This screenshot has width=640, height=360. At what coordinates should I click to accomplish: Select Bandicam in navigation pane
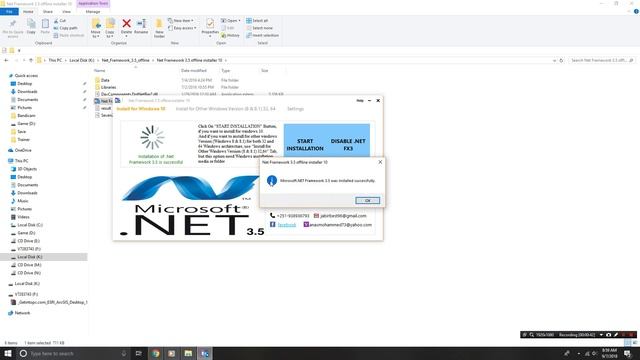(x=26, y=116)
